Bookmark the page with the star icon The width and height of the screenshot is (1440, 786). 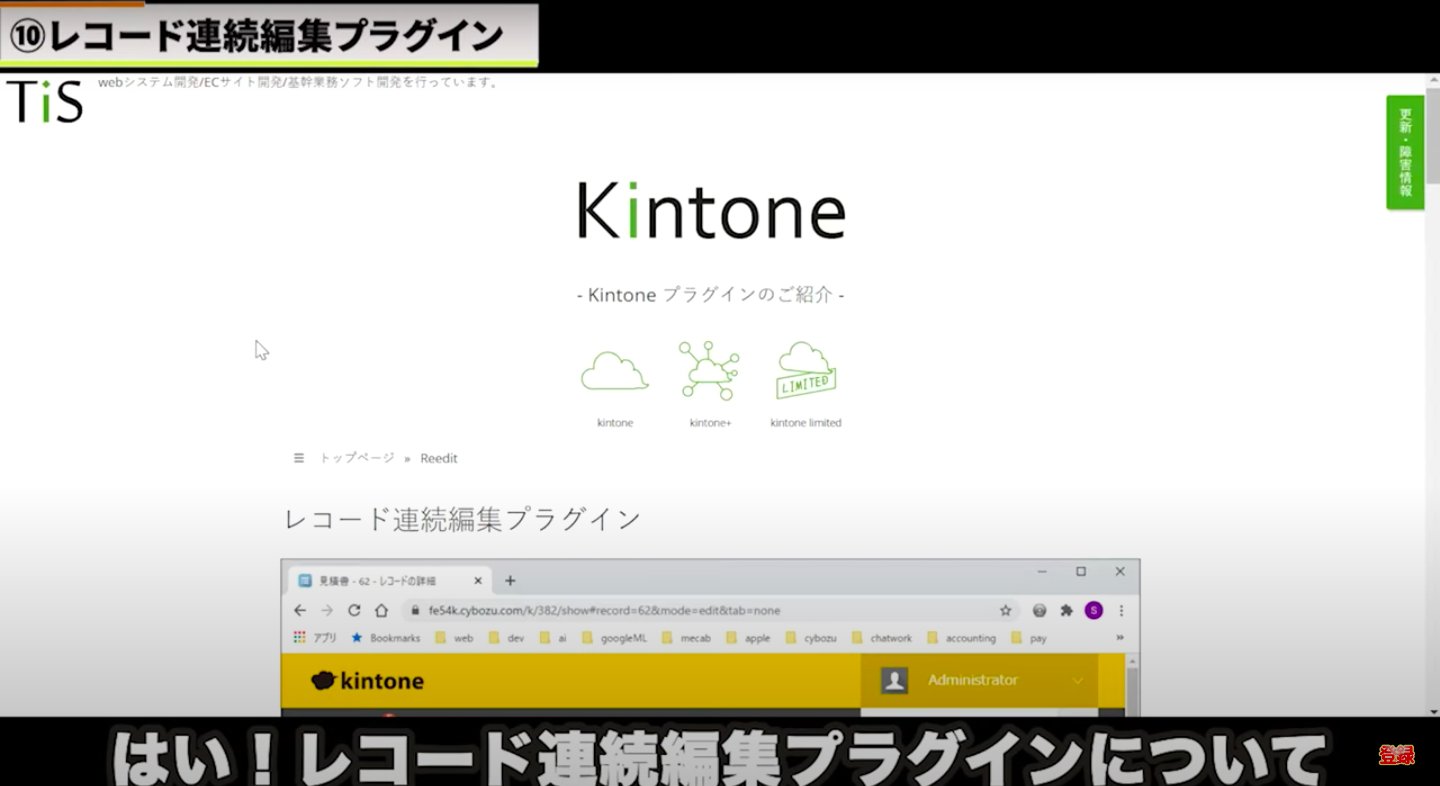(1006, 610)
